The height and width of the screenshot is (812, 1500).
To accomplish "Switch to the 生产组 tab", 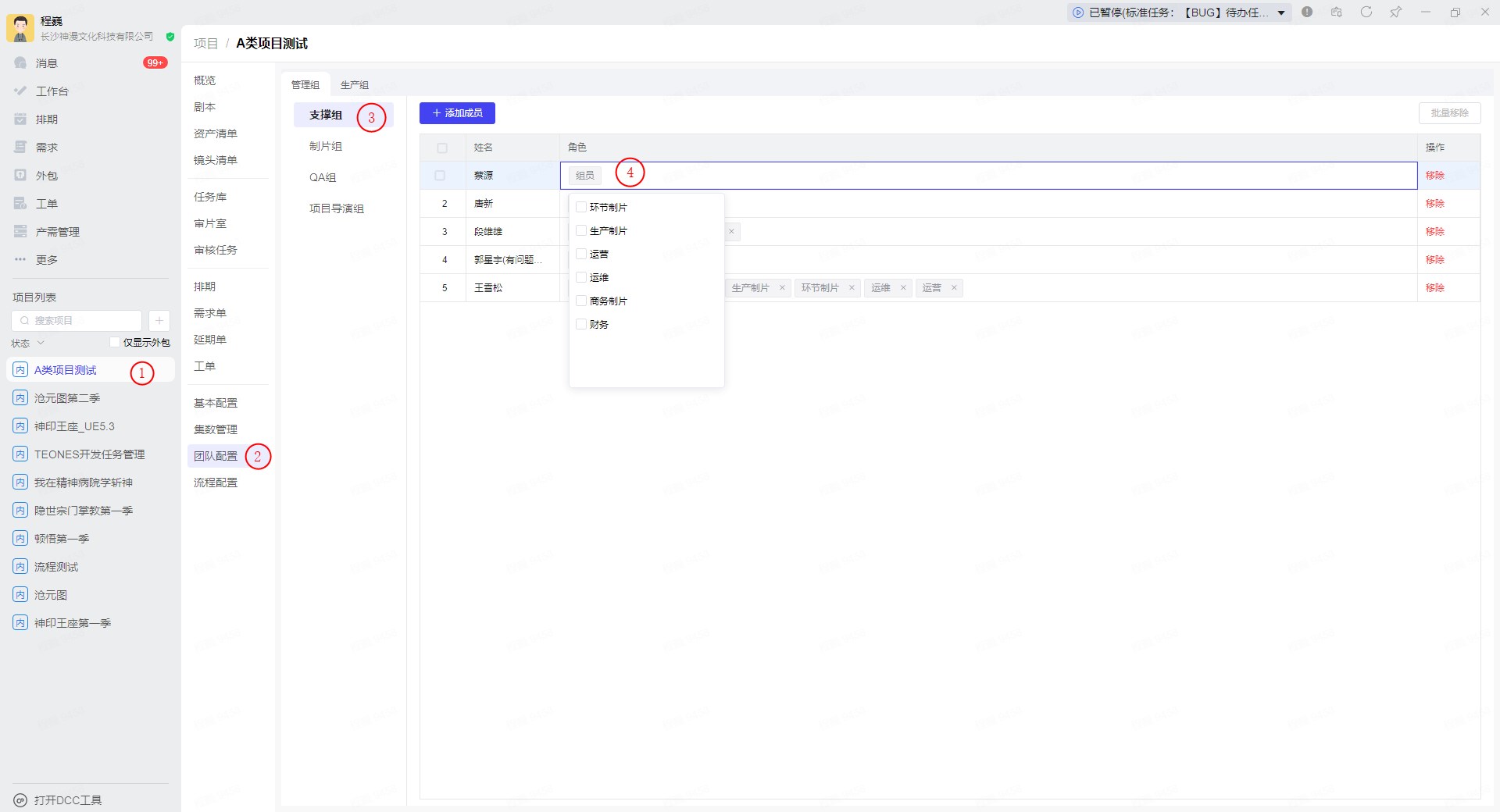I will (355, 85).
